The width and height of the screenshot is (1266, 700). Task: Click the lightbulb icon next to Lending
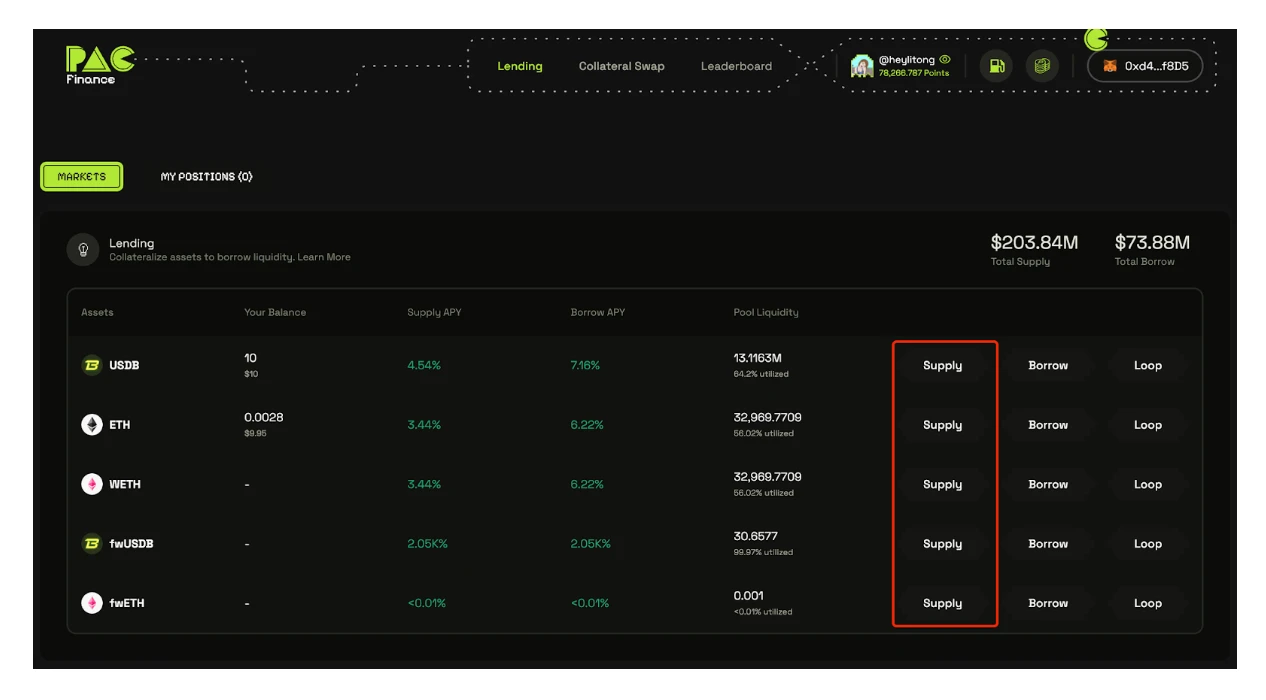[x=83, y=250]
